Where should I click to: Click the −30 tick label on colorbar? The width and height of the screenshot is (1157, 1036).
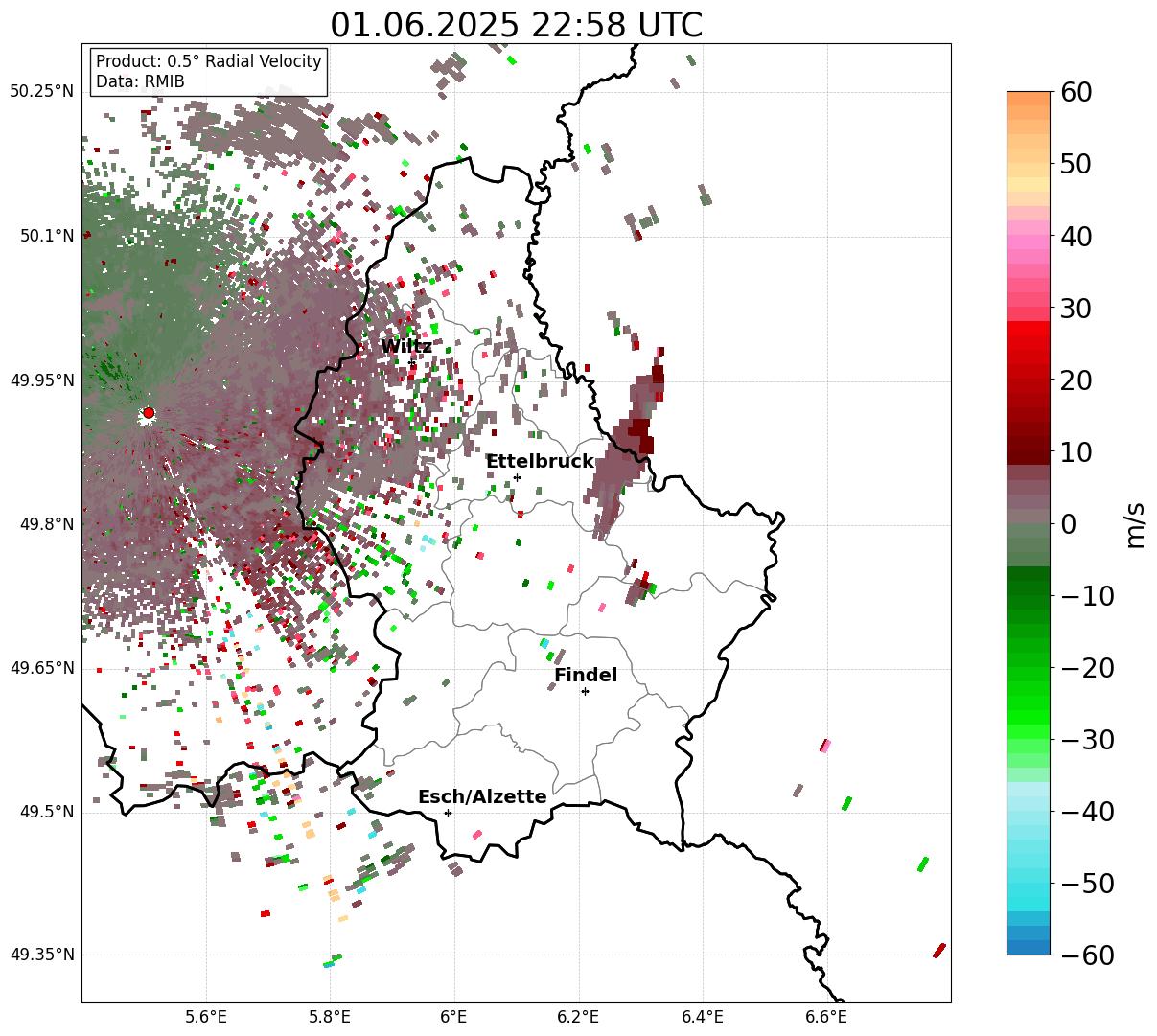point(1087,740)
